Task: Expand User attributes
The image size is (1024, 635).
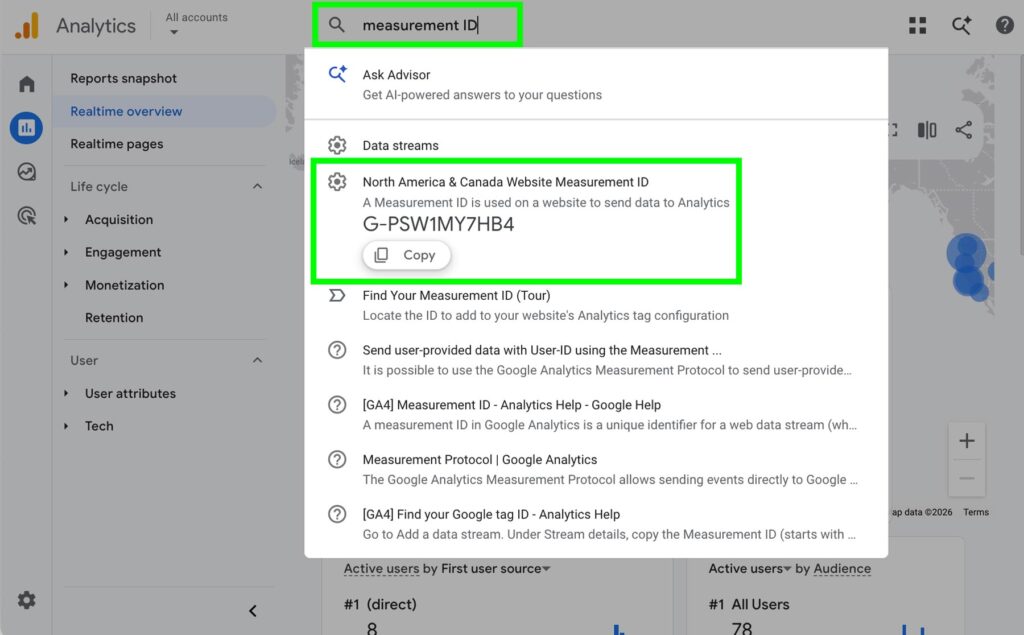Action: (x=130, y=393)
